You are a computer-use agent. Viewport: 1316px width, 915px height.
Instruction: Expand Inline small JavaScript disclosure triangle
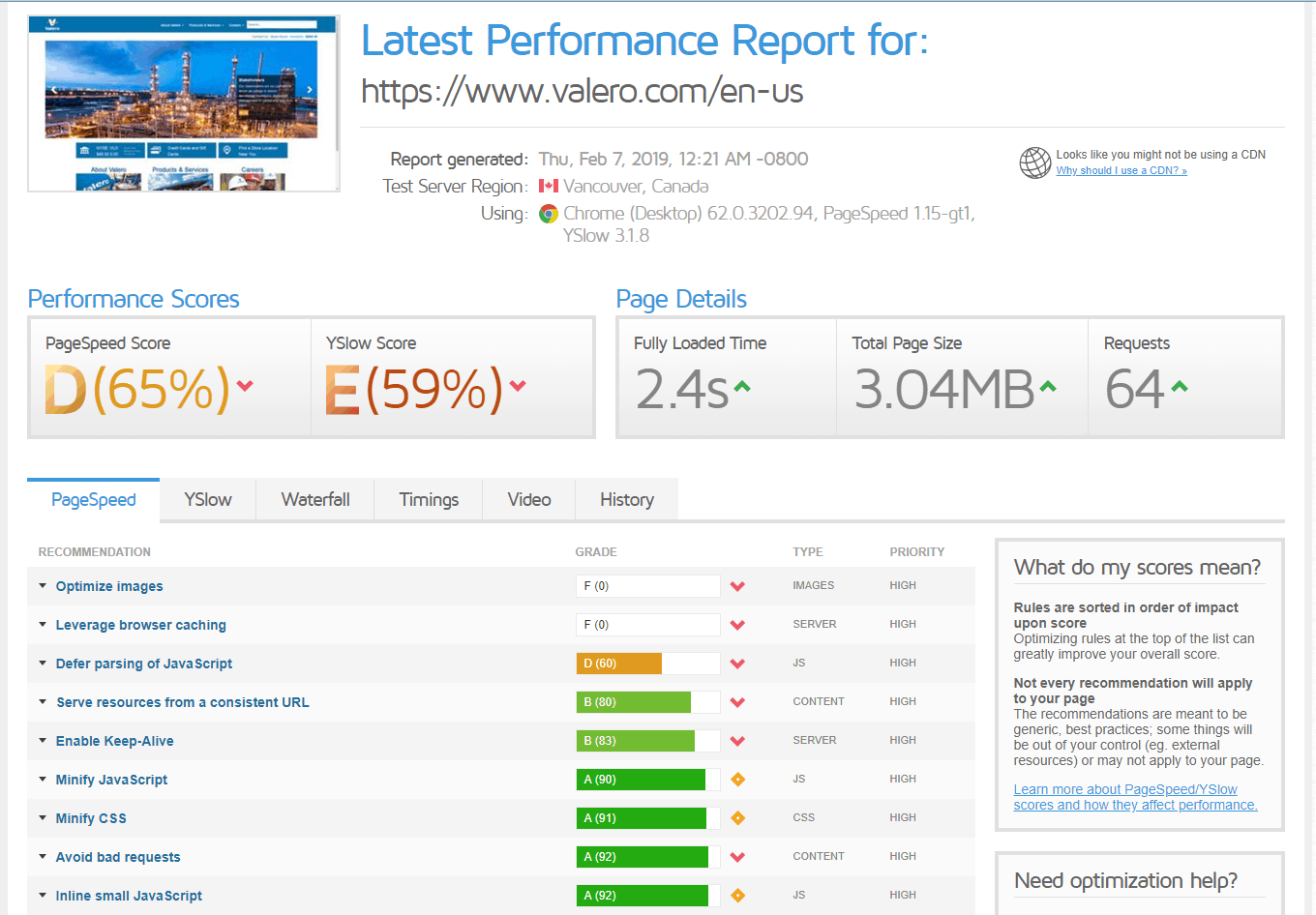click(43, 895)
